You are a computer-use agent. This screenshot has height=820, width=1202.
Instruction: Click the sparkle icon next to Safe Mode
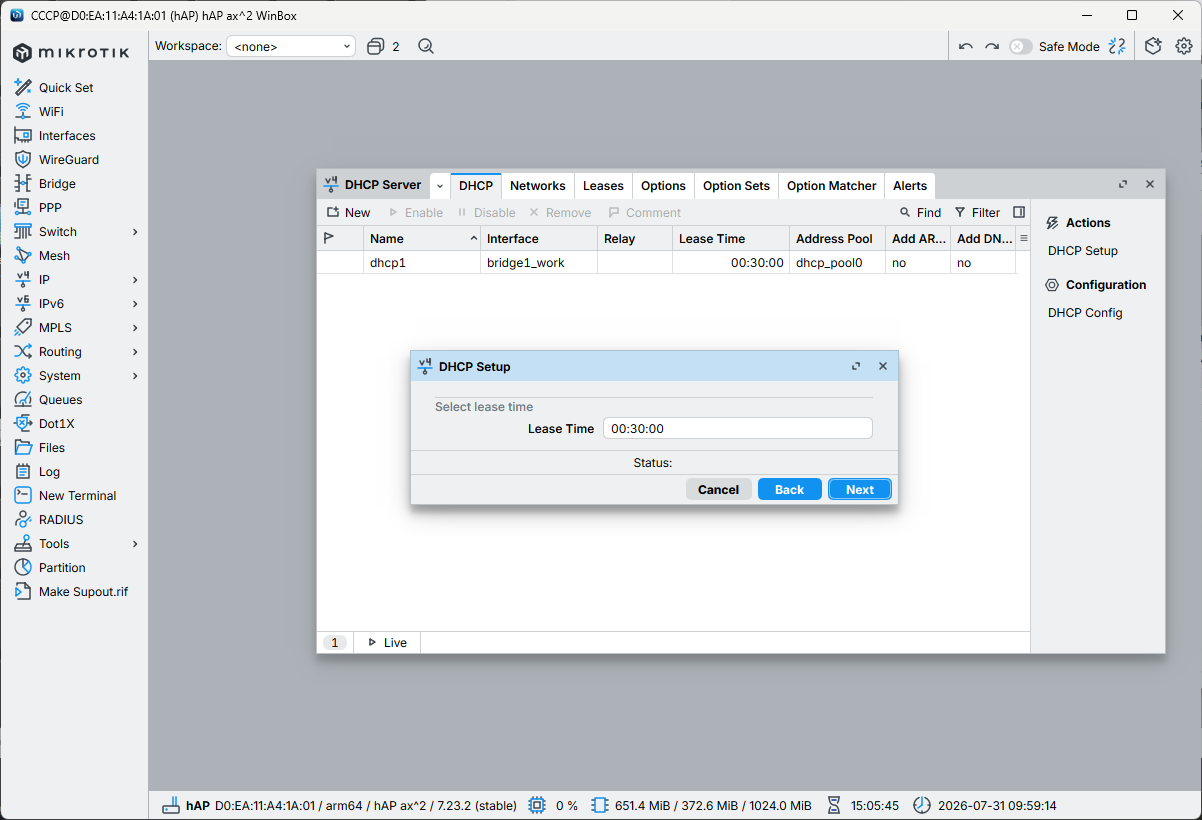[x=1118, y=46]
